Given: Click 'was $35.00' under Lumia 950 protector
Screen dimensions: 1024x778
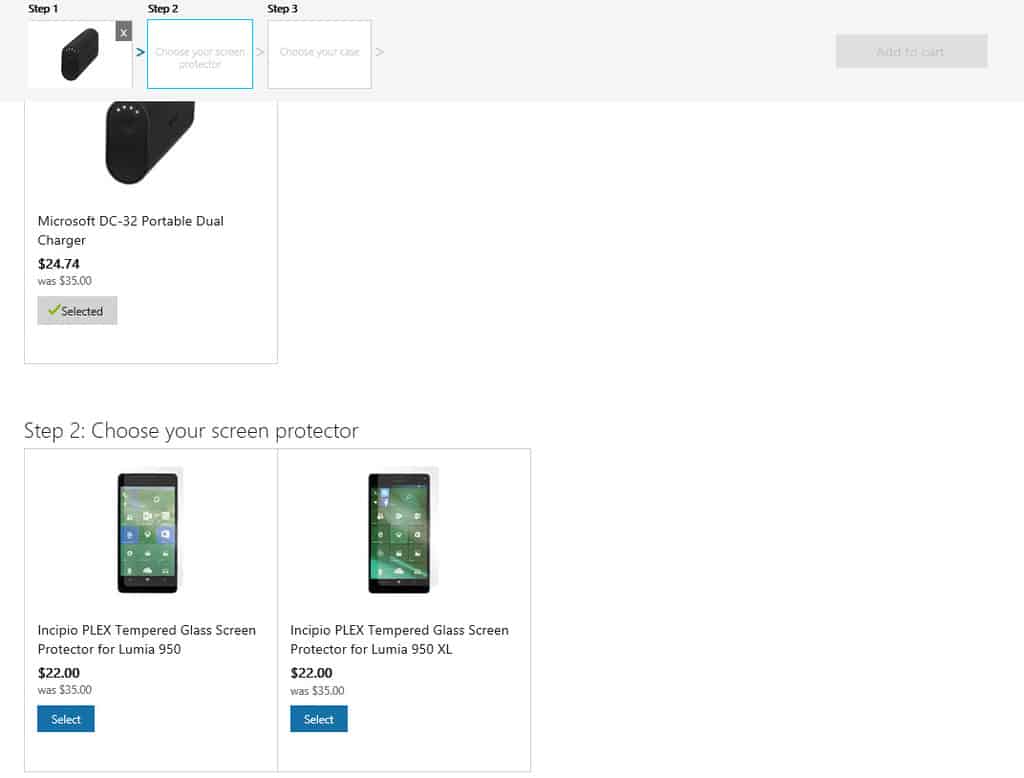Looking at the screenshot, I should [x=65, y=690].
